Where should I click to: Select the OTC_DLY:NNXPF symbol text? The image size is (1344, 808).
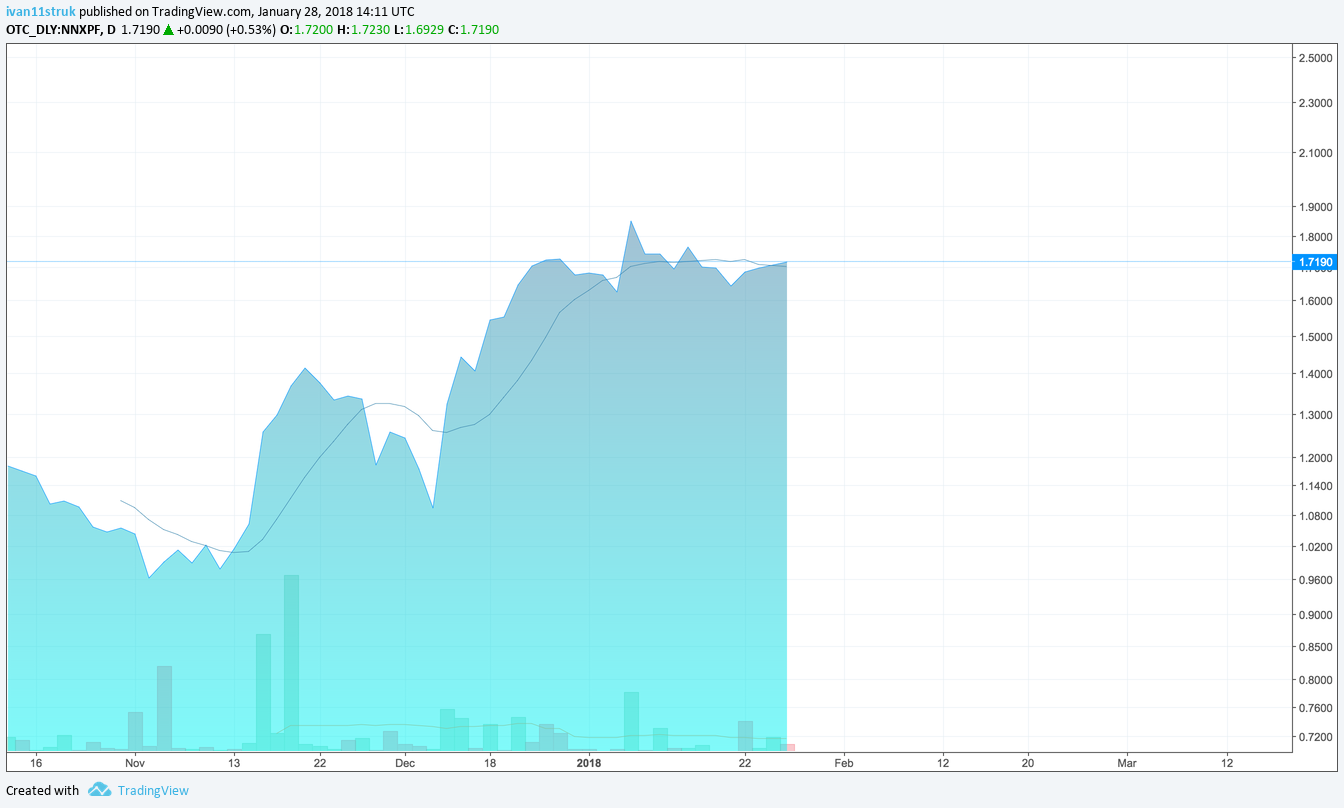click(58, 29)
